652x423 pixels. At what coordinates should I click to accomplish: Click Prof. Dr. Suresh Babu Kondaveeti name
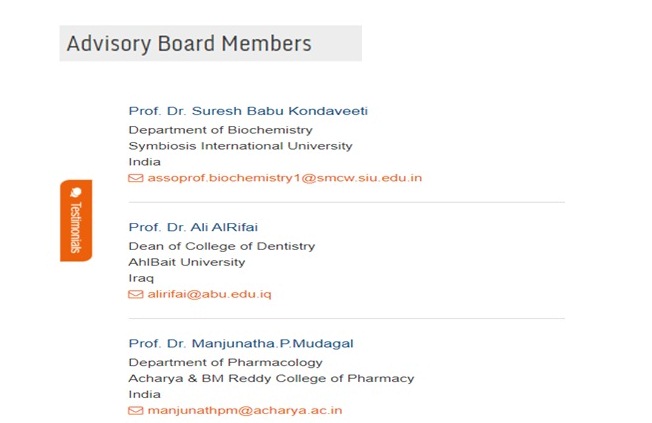(x=241, y=111)
